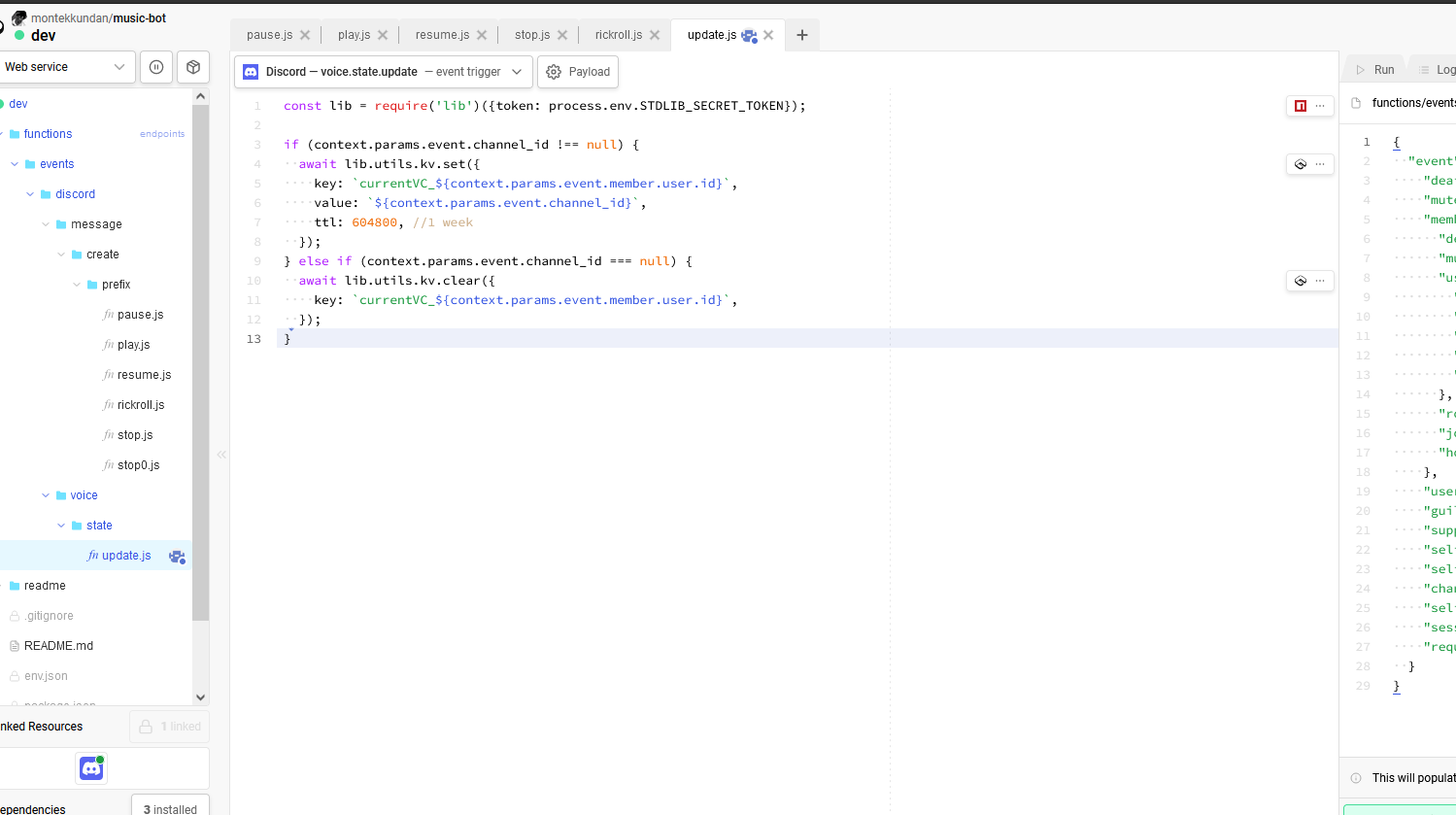Collapse the message folder
The image size is (1456, 815).
pos(46,224)
